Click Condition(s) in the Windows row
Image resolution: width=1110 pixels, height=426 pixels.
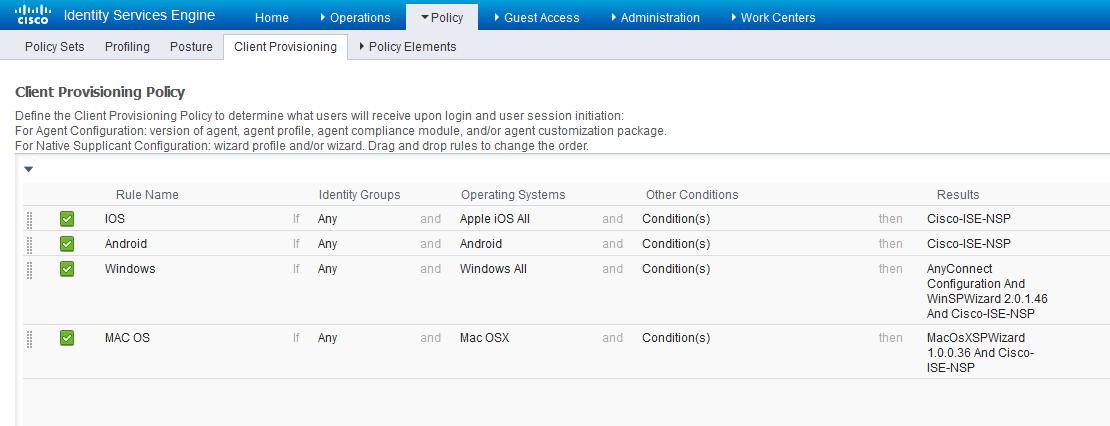click(676, 270)
